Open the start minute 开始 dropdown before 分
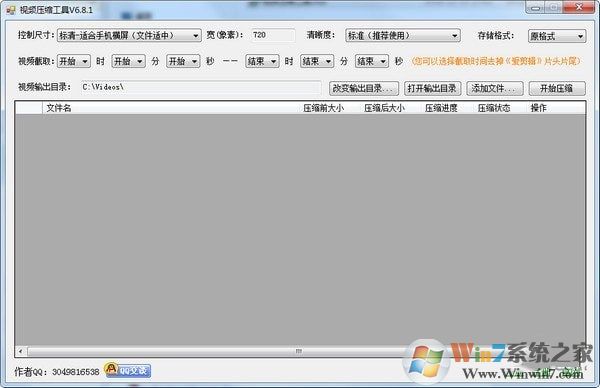Screen dimensions: 600x388 [129, 61]
